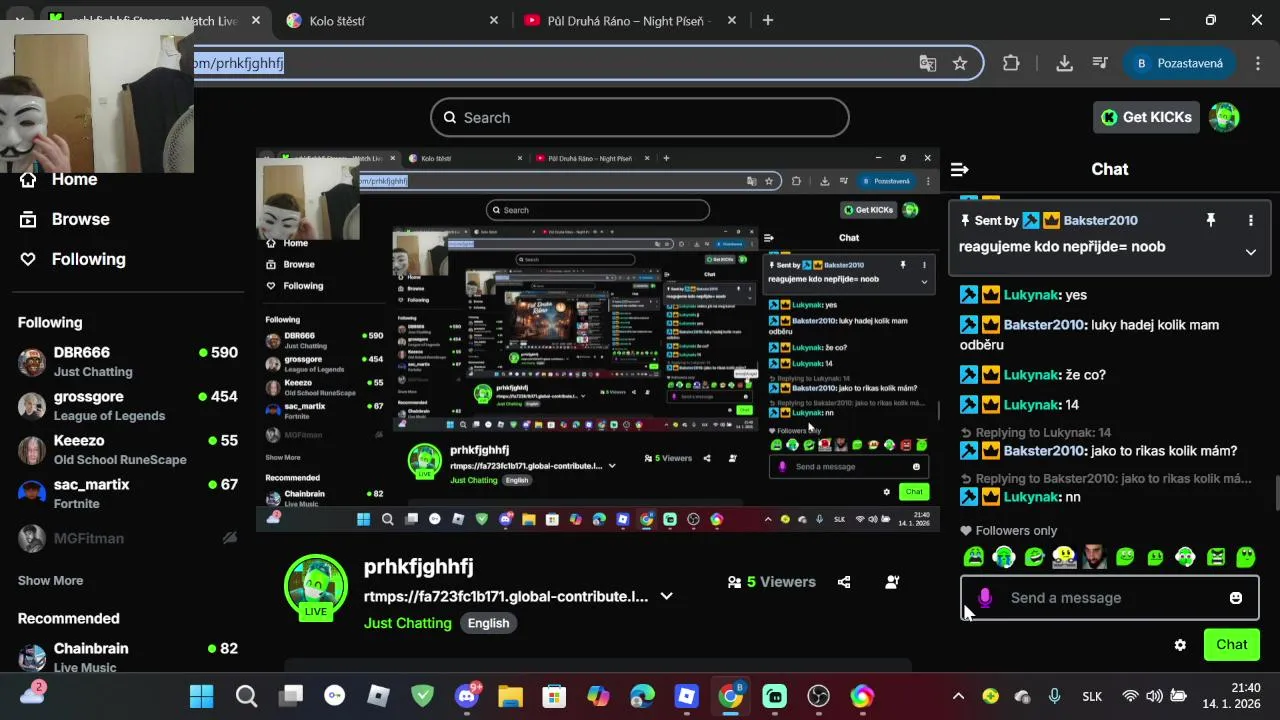Screen dimensions: 1280x720
Task: Click the share icon next to viewer count
Action: 844,582
